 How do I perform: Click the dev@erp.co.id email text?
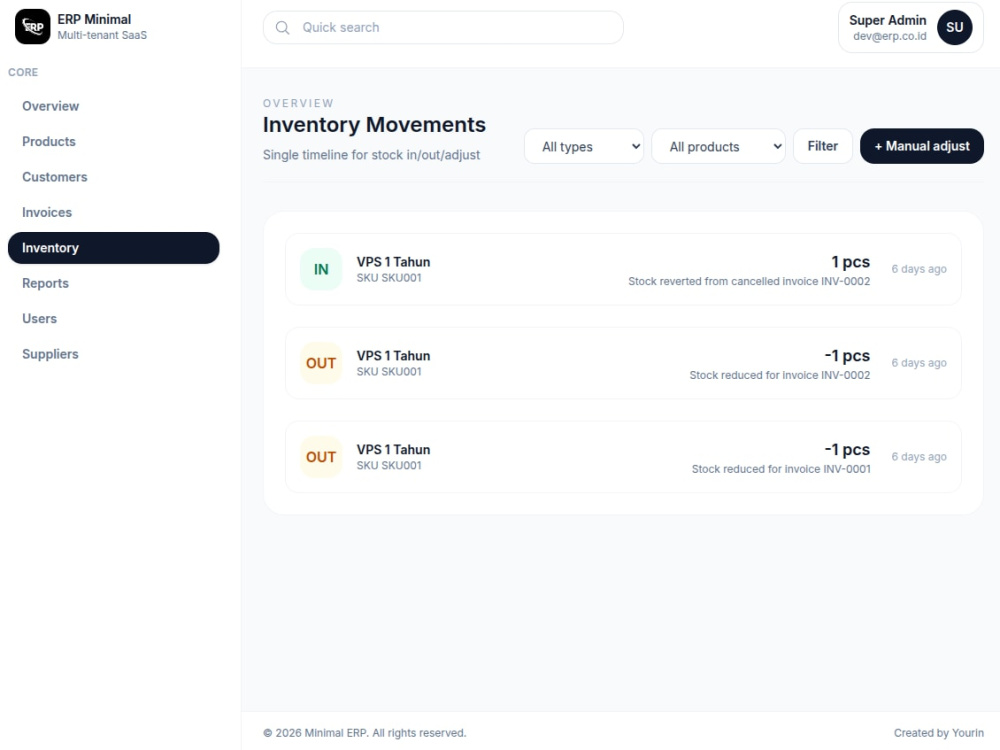tap(890, 36)
